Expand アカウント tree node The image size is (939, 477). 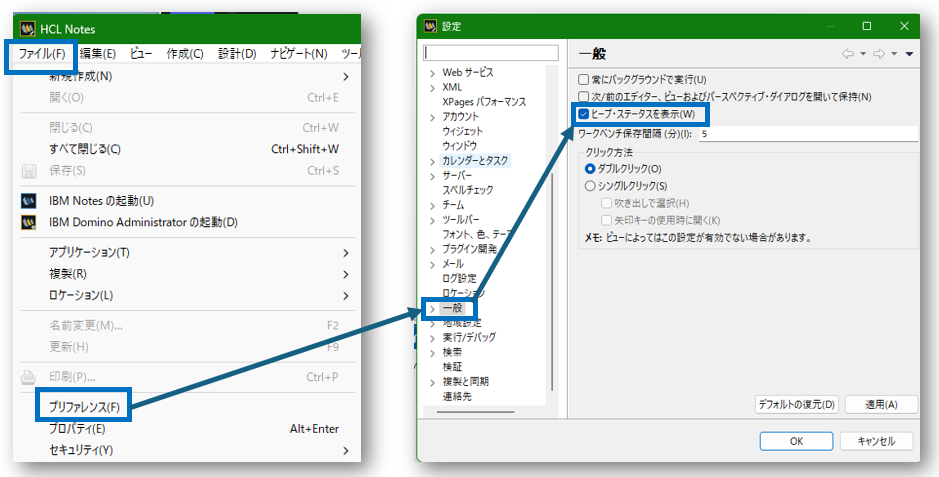(432, 117)
